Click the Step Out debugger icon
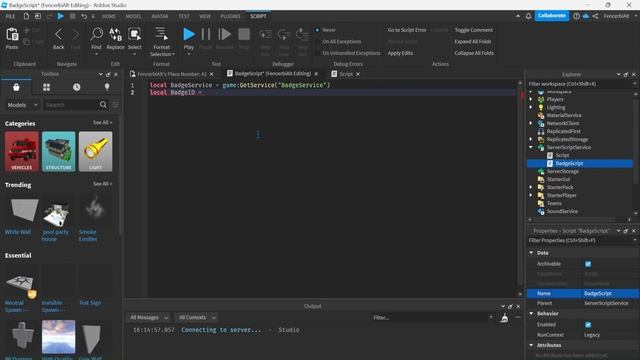Viewport: 640px width, 360px height. (302, 34)
